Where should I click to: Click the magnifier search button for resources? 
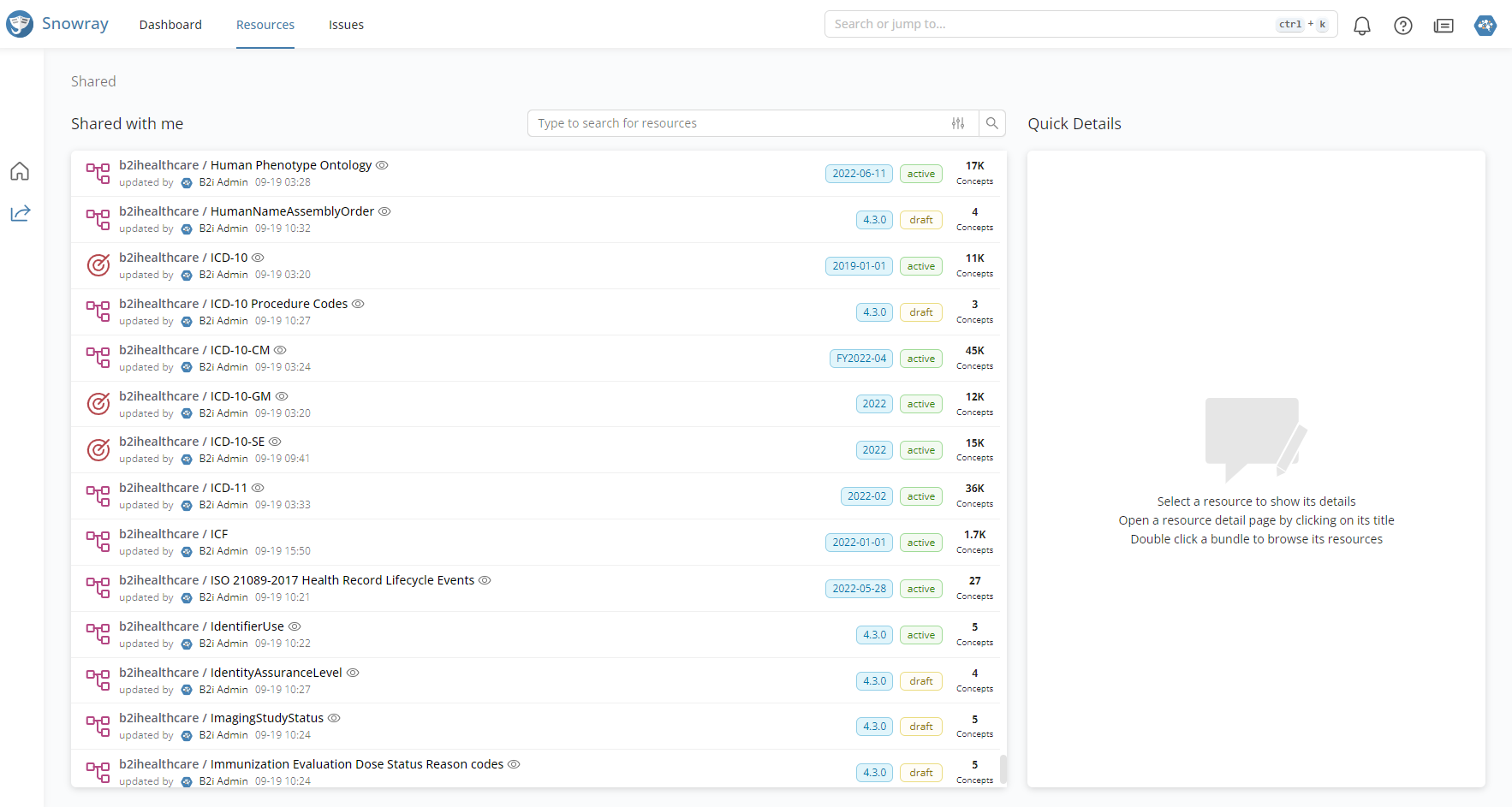coord(991,123)
